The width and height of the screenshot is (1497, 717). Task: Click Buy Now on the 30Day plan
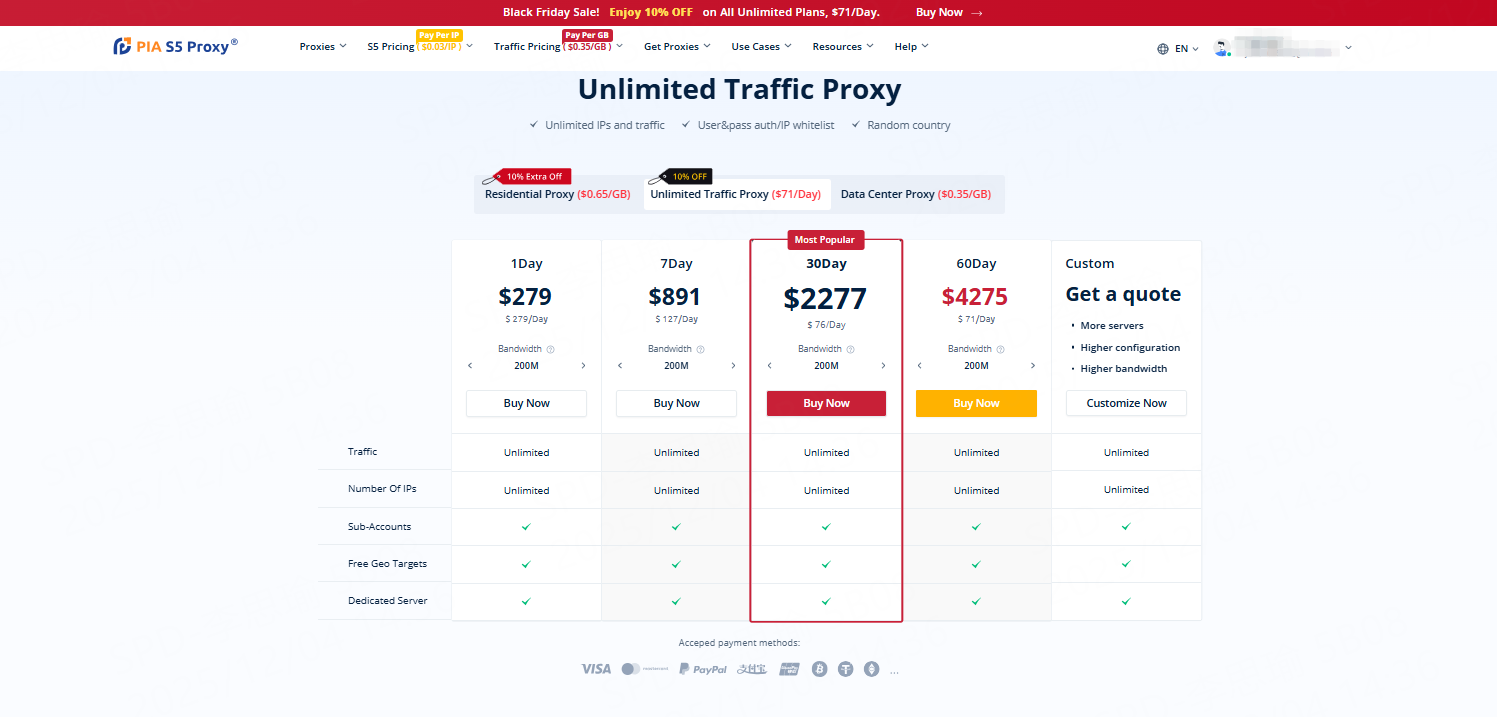(826, 403)
